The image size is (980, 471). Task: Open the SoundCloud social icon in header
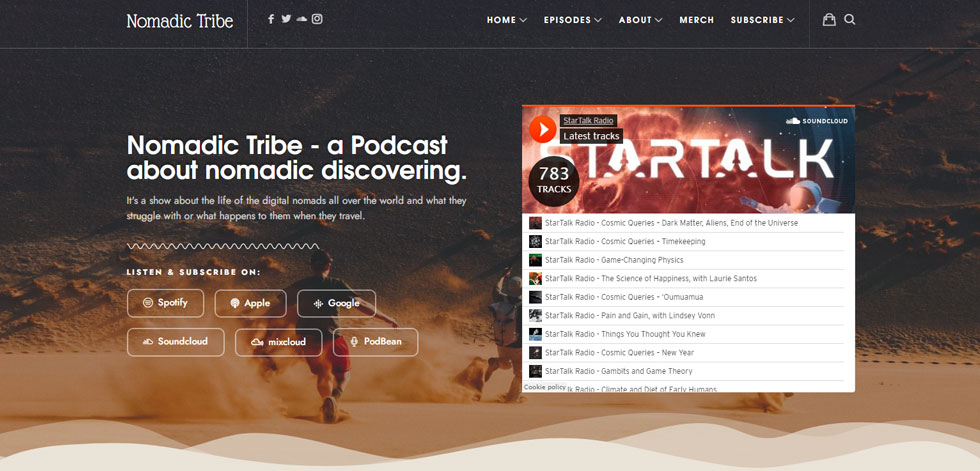302,19
